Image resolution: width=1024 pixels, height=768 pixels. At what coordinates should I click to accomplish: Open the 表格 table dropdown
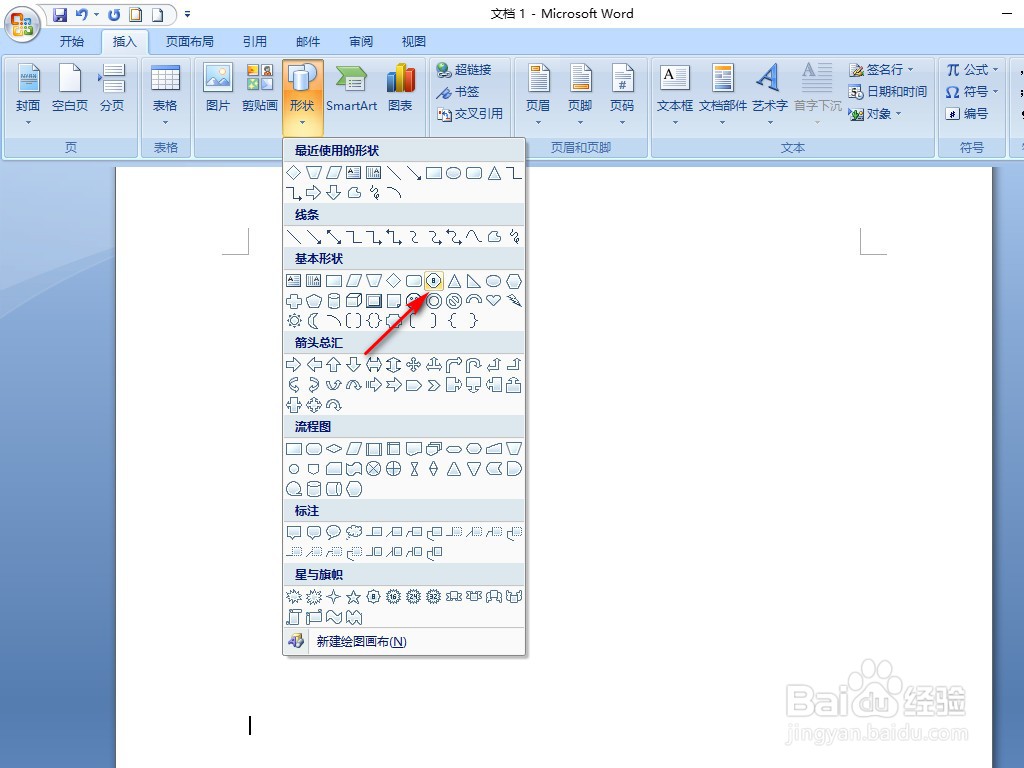(165, 94)
